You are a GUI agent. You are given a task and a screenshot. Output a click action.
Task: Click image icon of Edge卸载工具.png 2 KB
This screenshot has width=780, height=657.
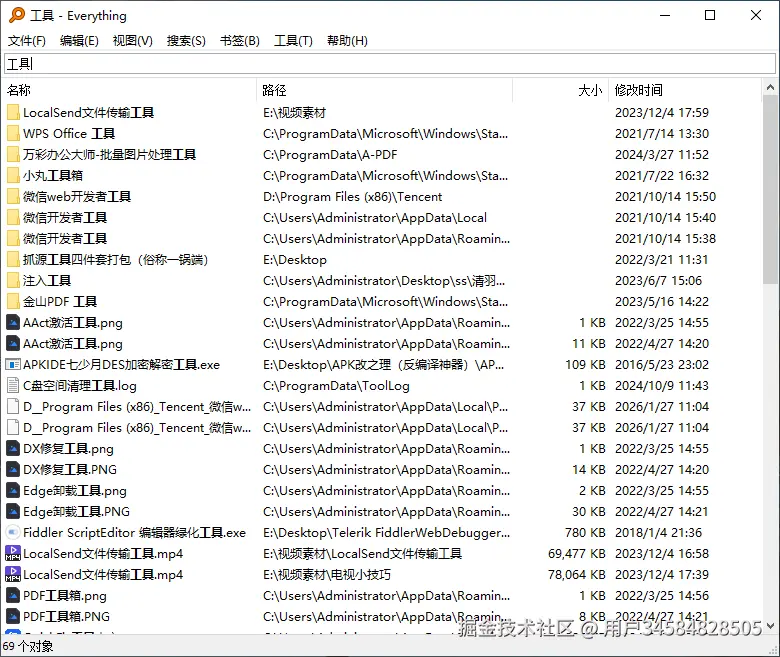[13, 490]
